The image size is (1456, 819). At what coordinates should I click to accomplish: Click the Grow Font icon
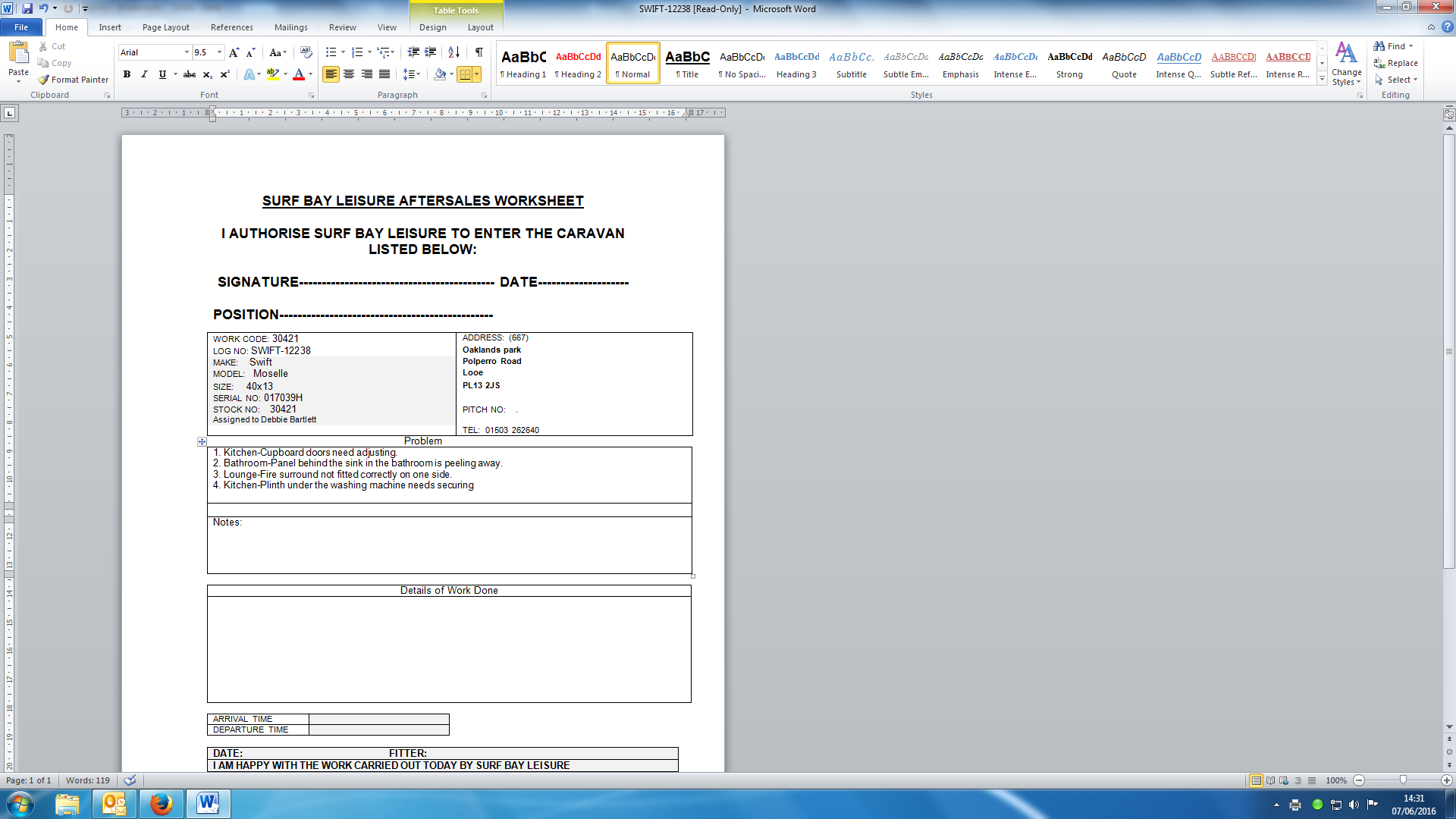[234, 52]
